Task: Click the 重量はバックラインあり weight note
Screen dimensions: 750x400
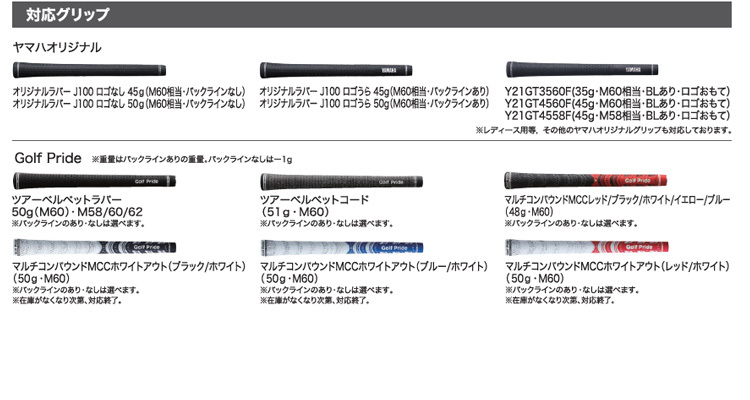Action: point(192,159)
